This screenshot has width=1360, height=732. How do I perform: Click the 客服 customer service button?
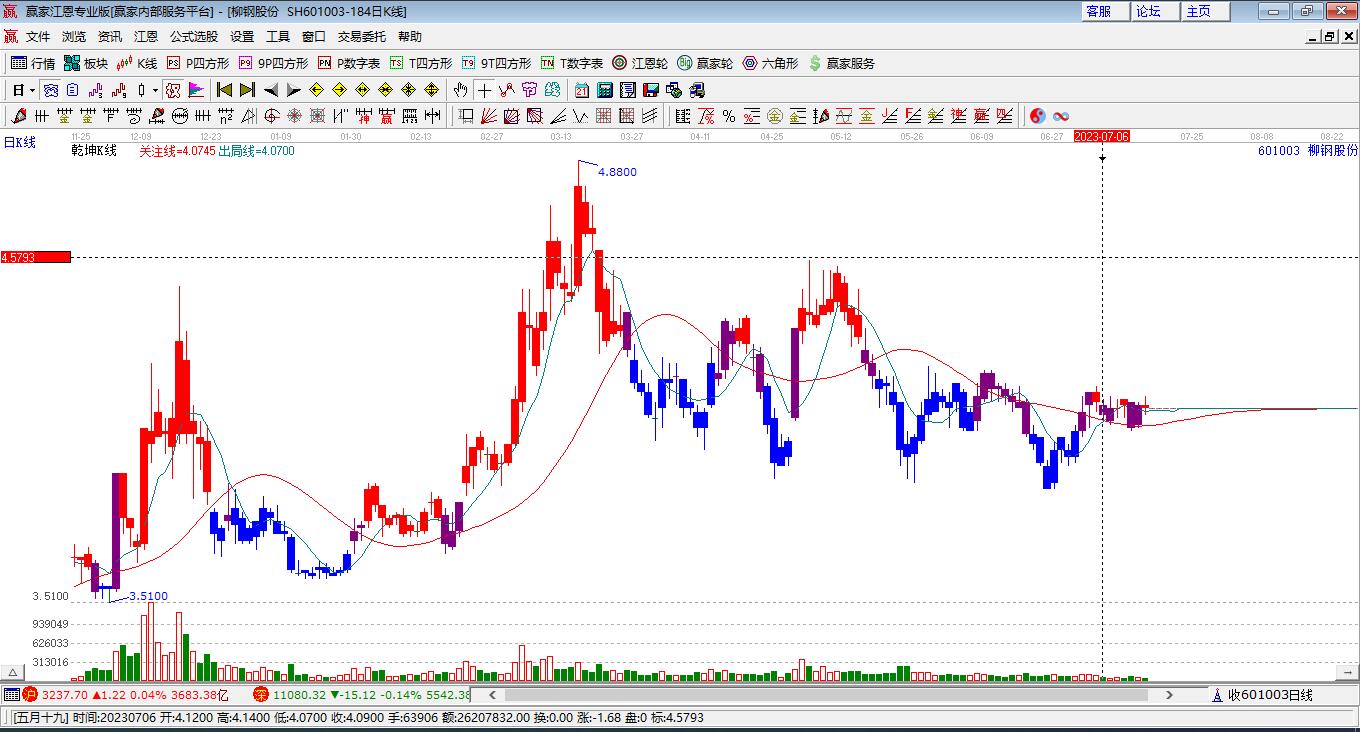tap(1105, 11)
